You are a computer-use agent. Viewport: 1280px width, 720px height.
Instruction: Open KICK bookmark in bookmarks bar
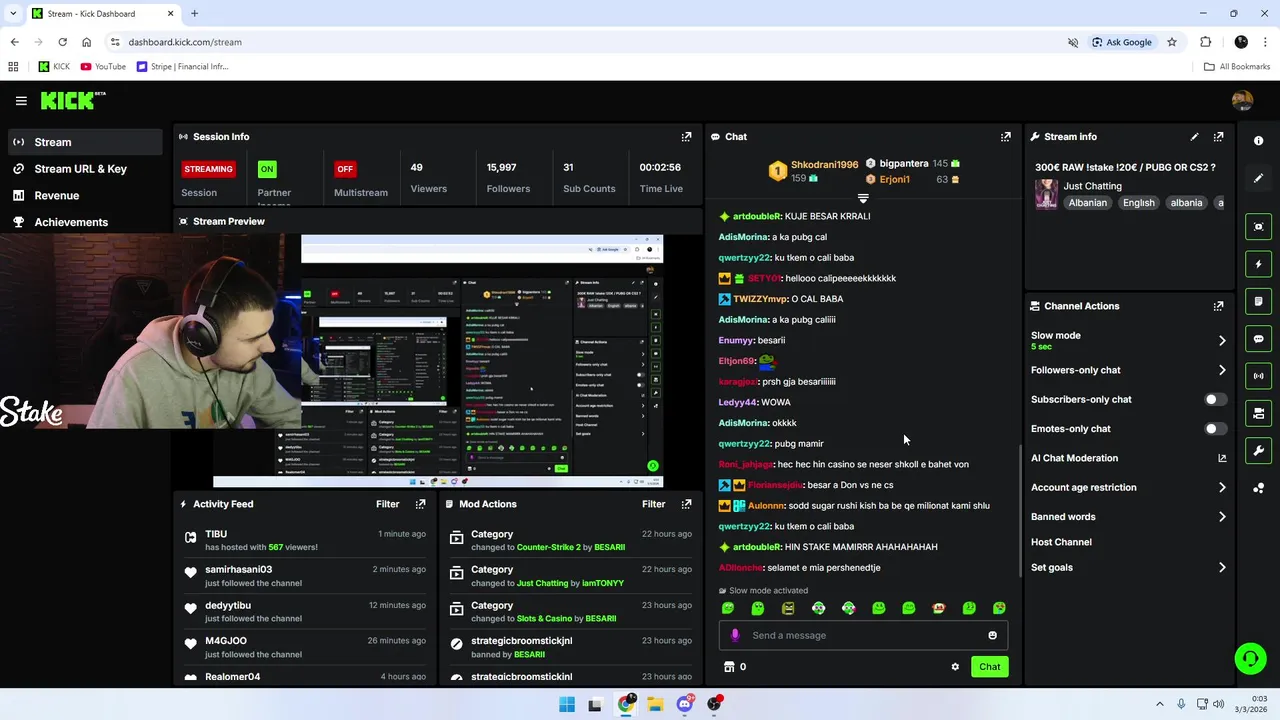(53, 67)
